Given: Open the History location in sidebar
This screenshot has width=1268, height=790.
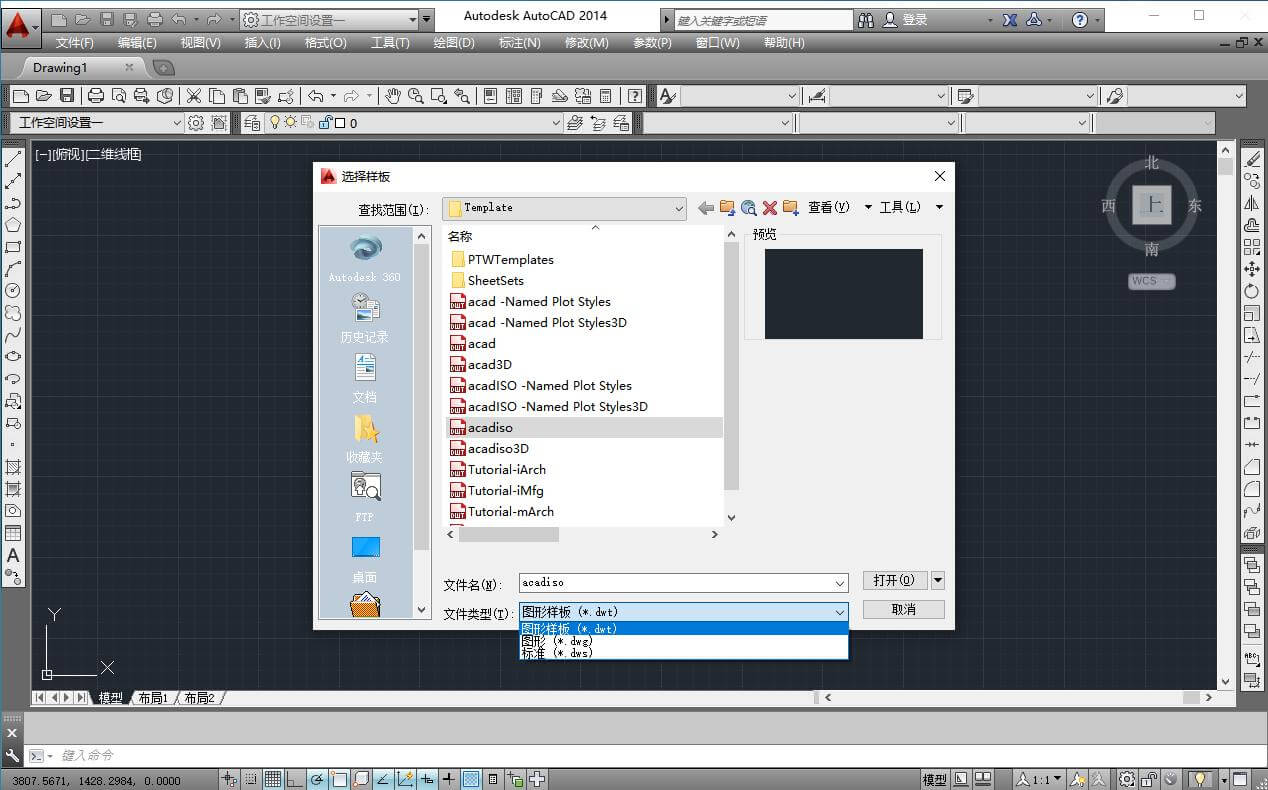Looking at the screenshot, I should [365, 317].
